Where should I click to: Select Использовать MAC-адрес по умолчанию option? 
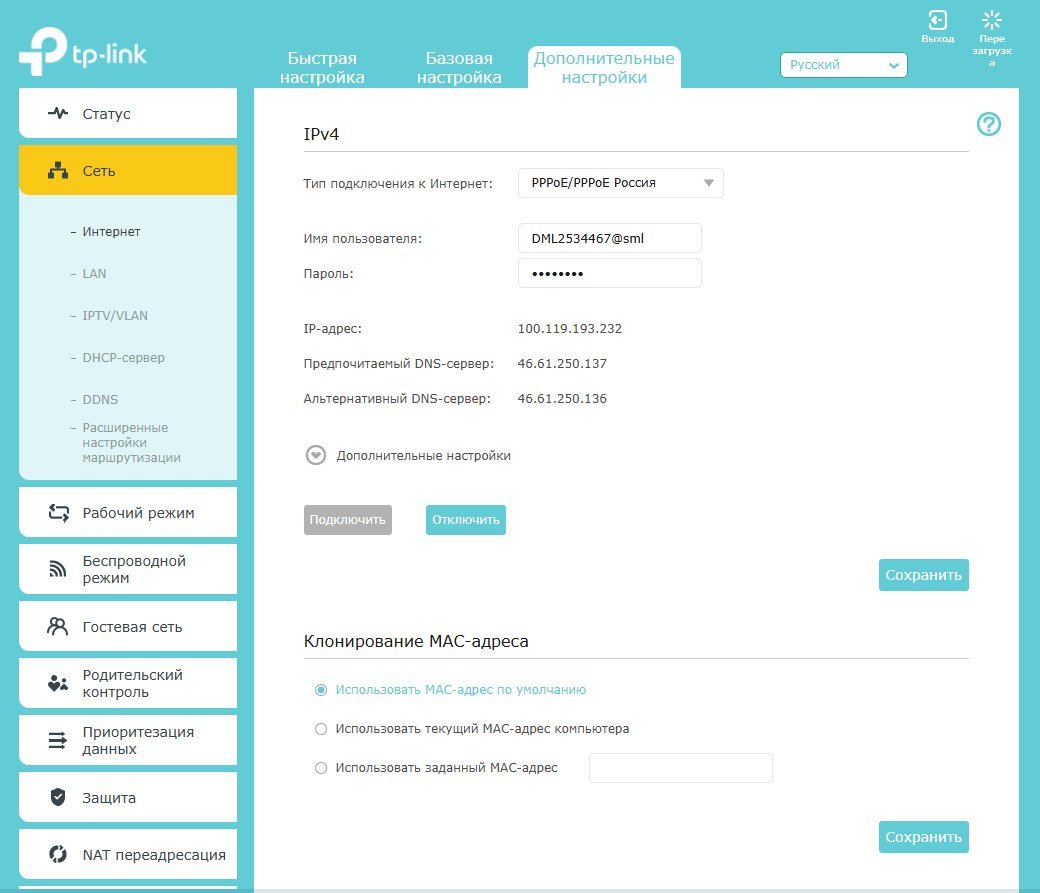point(321,690)
